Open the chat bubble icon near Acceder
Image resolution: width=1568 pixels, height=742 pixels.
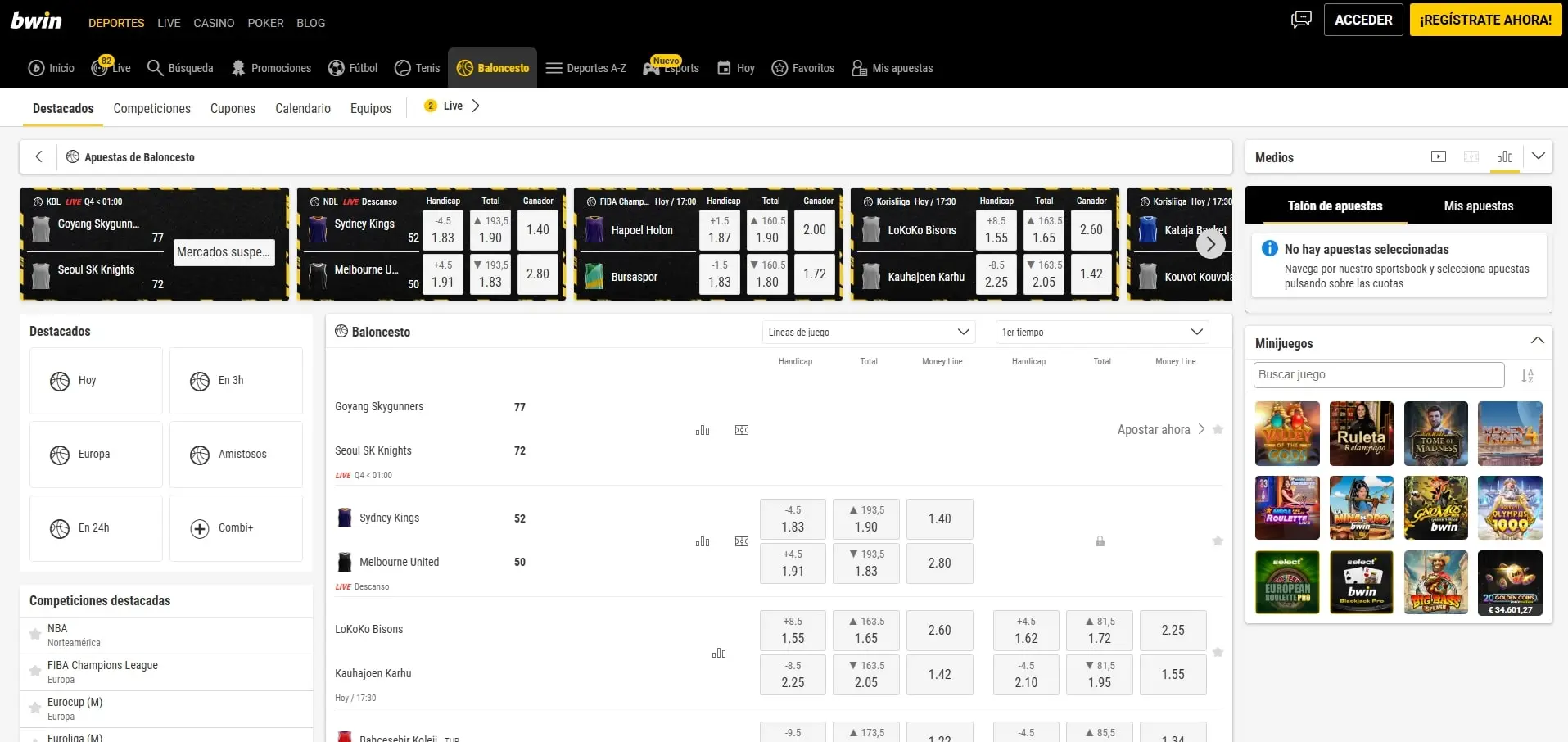[x=1300, y=19]
